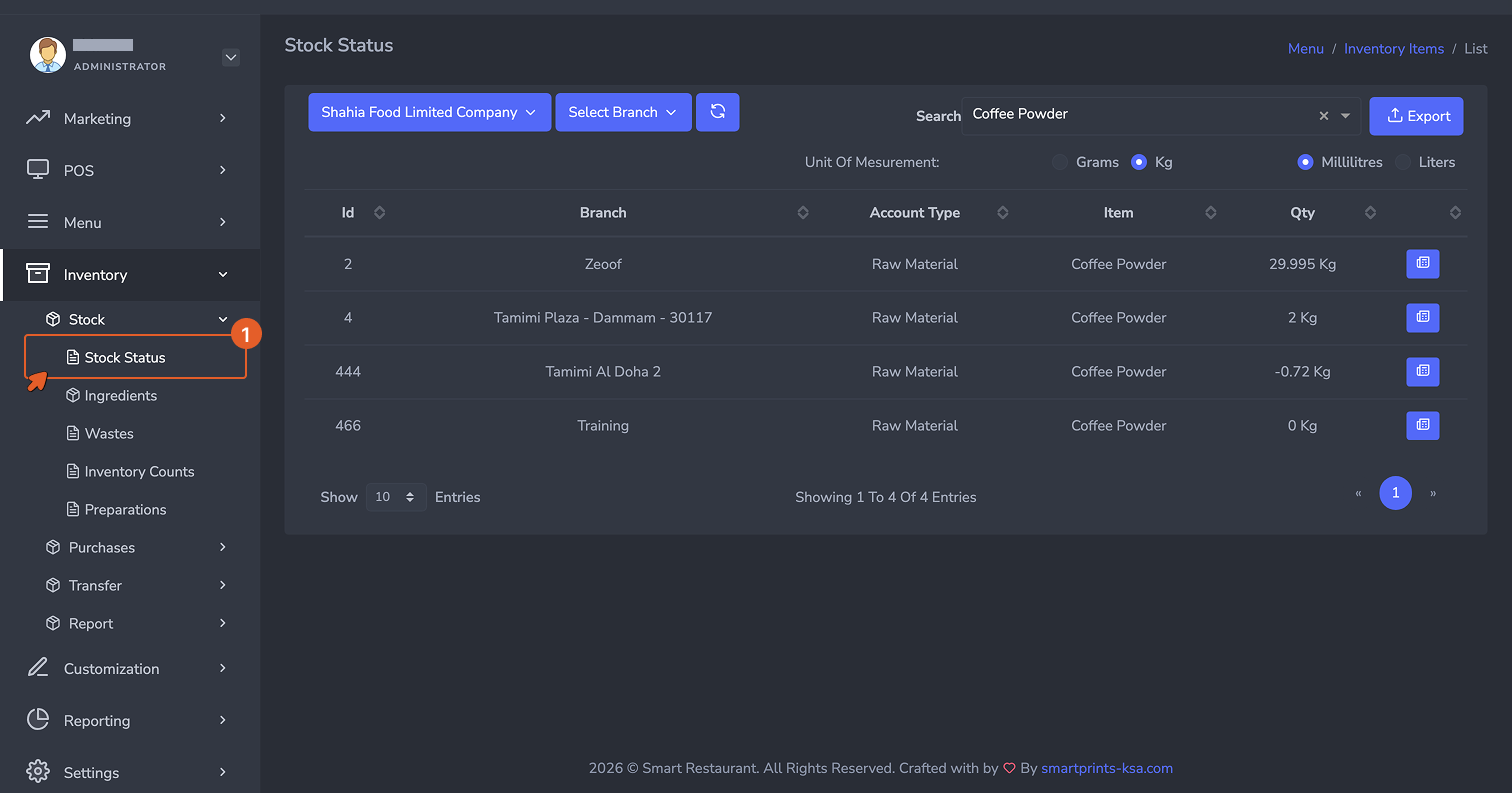Expand the Transfer submenu
The height and width of the screenshot is (793, 1512).
click(137, 585)
